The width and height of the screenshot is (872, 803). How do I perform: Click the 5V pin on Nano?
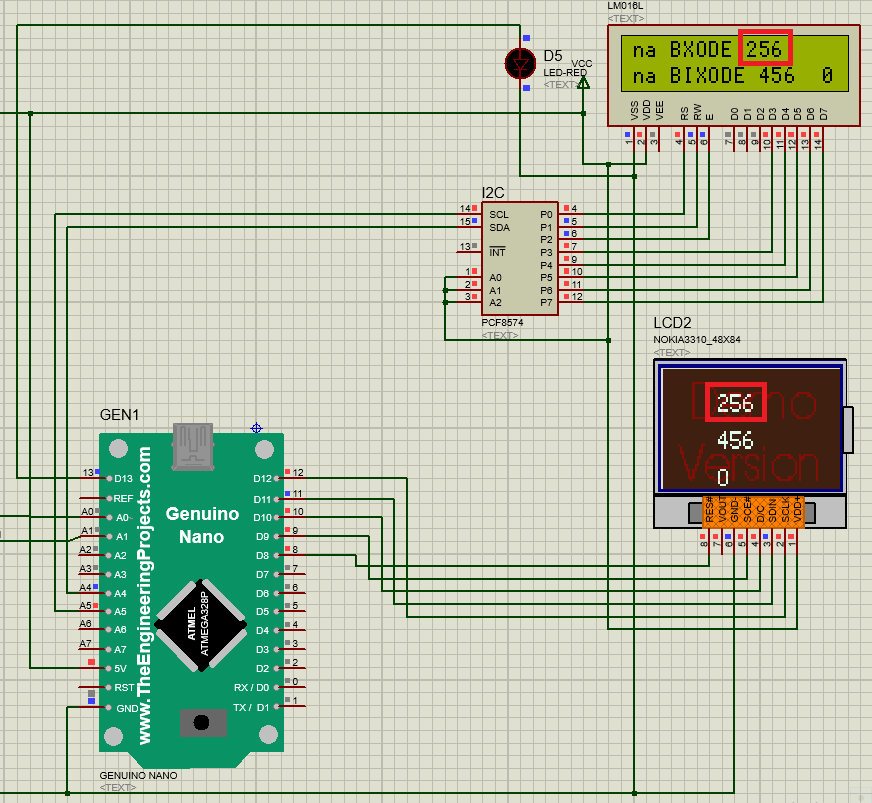[120, 668]
